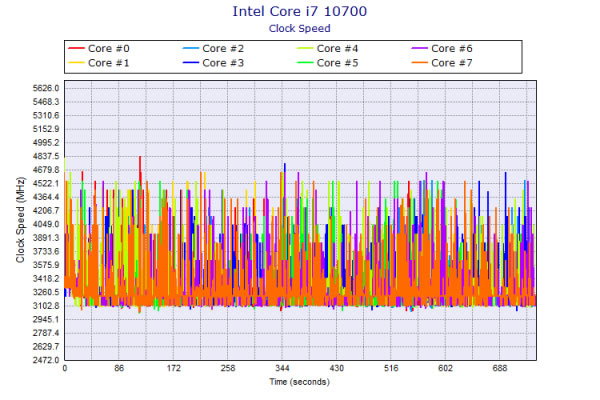Screen dimensions: 600x400
Task: Click the 4679.8 y-axis value
Action: pos(46,170)
